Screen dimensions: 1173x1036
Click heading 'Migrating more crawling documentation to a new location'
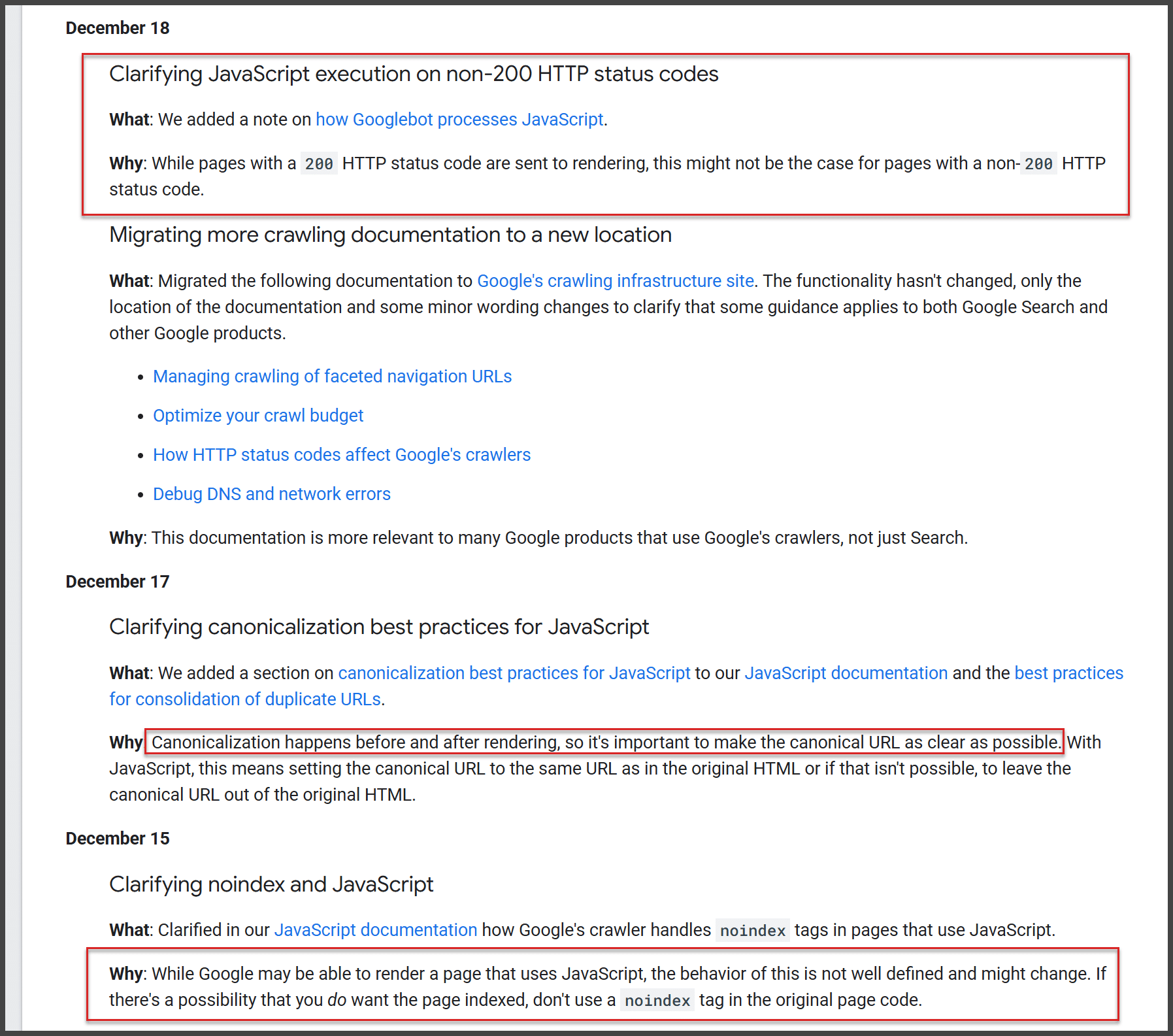(x=390, y=235)
